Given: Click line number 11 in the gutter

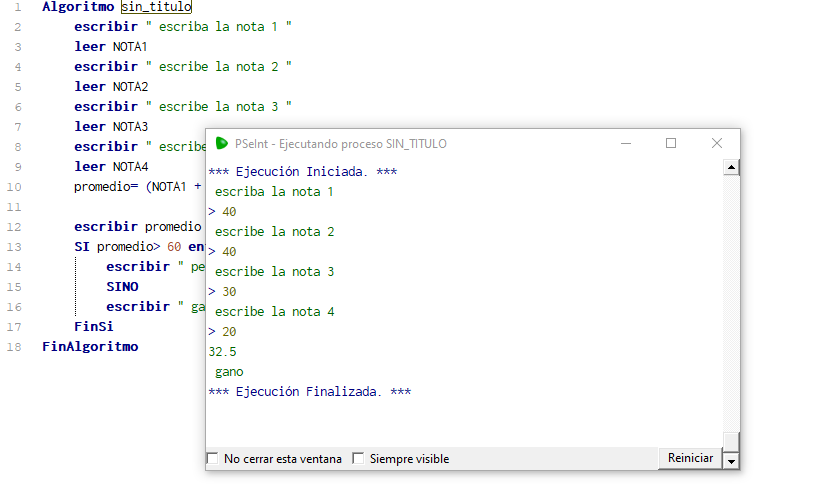Looking at the screenshot, I should [14, 207].
